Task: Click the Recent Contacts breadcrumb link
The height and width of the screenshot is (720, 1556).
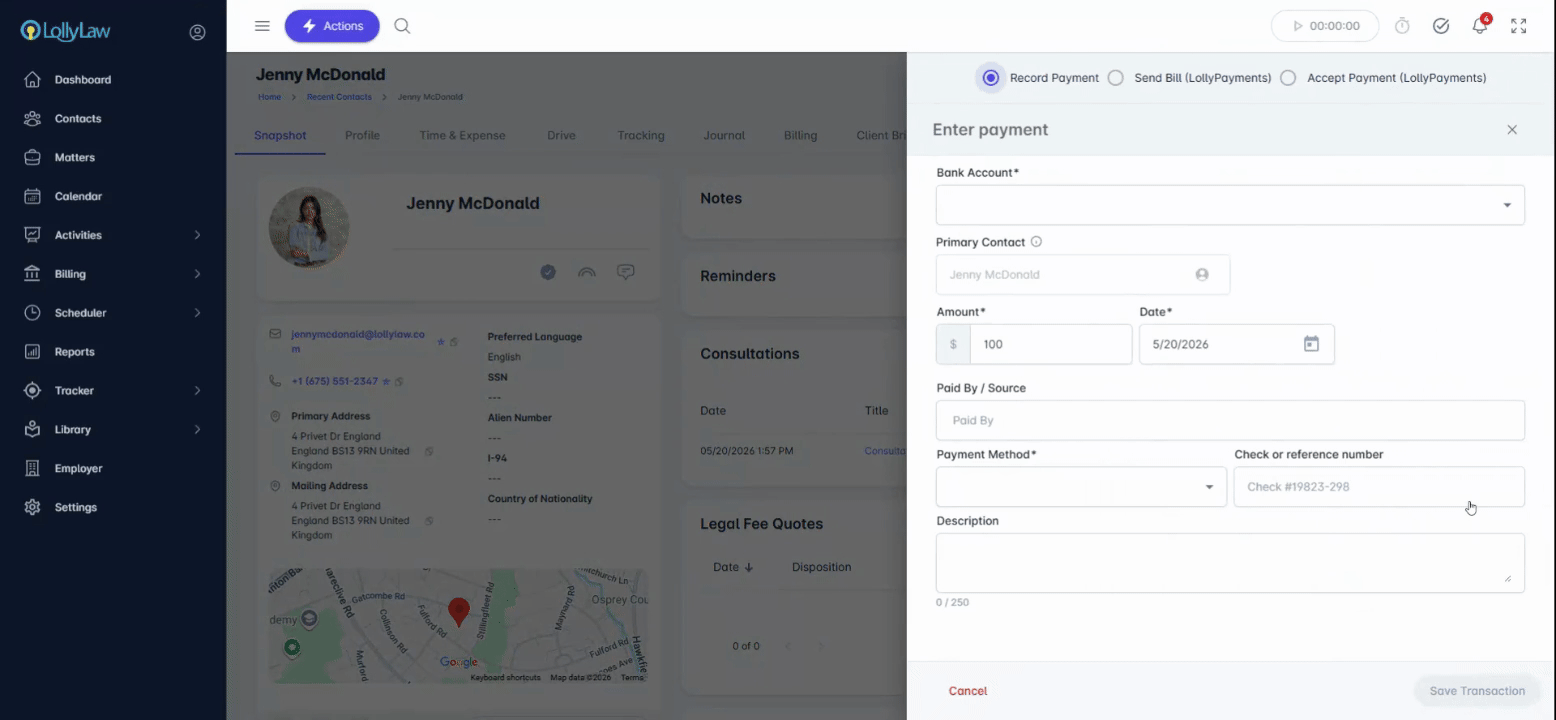Action: [x=339, y=97]
